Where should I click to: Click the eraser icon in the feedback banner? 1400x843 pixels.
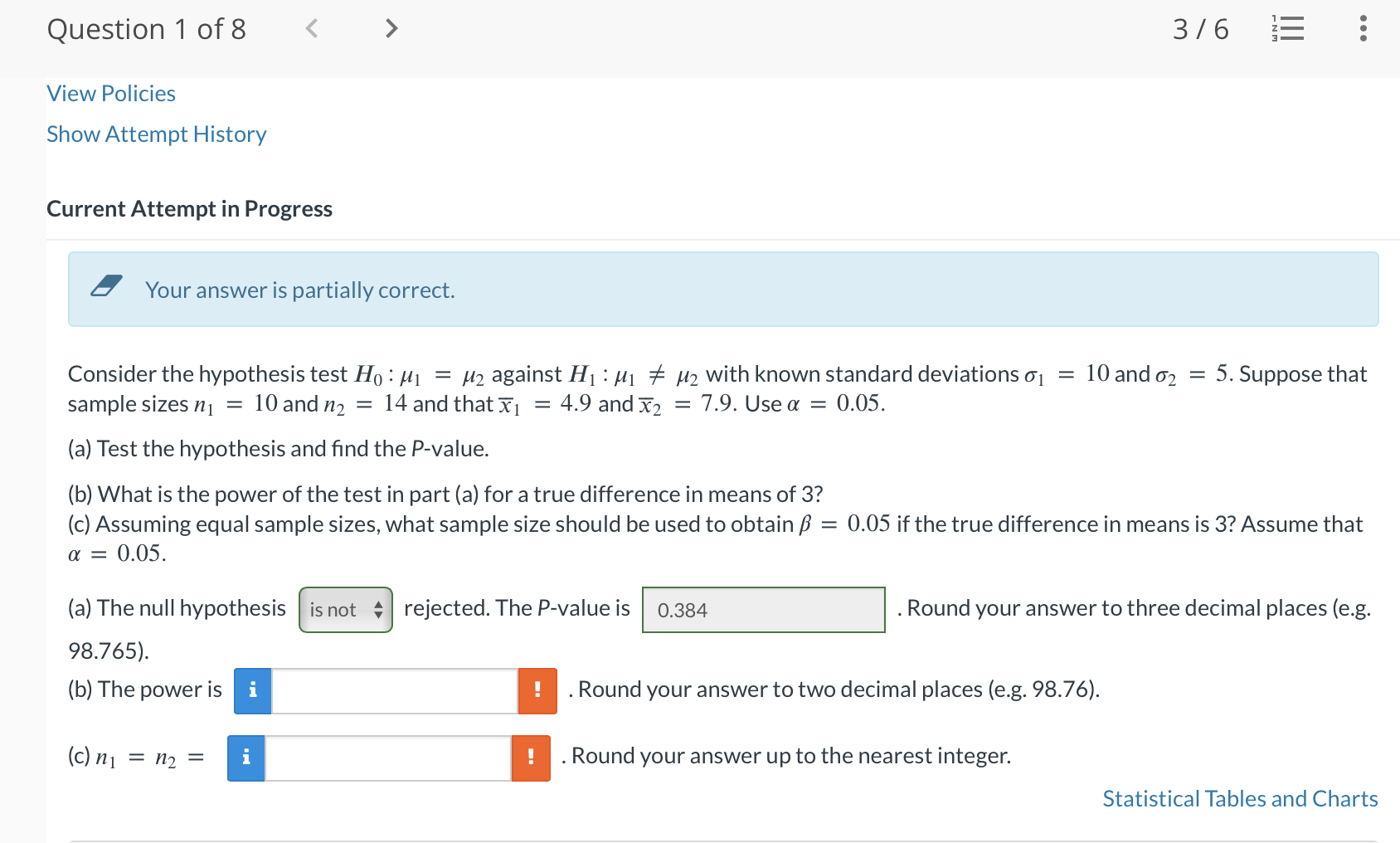coord(106,286)
